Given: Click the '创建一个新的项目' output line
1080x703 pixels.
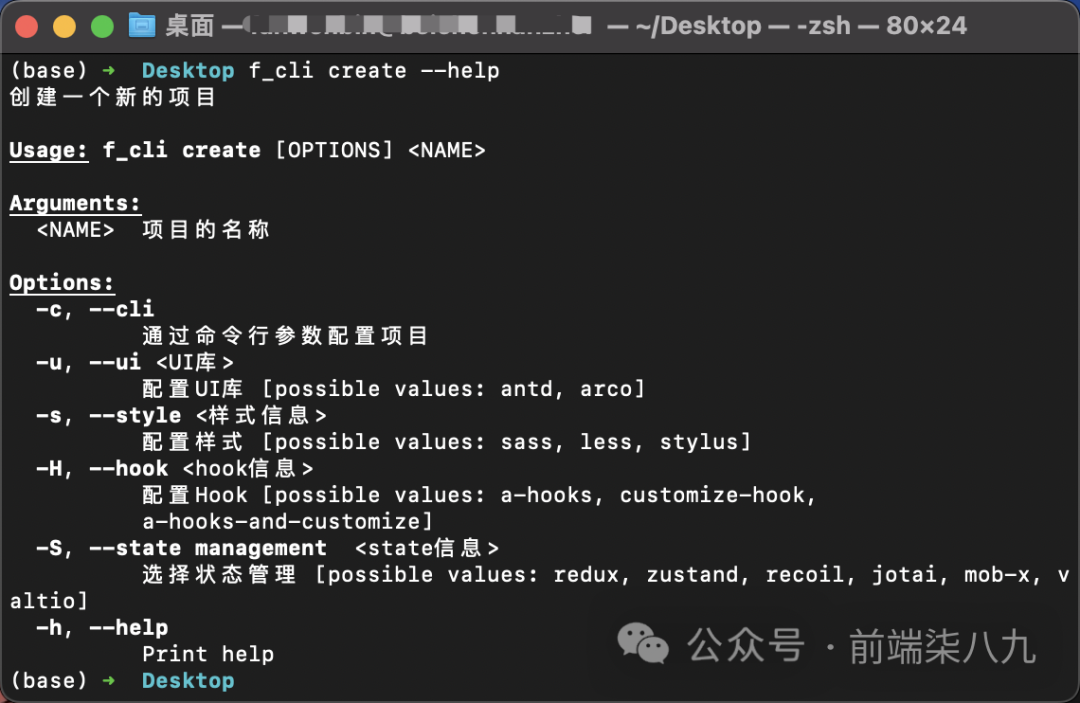Looking at the screenshot, I should click(x=113, y=97).
